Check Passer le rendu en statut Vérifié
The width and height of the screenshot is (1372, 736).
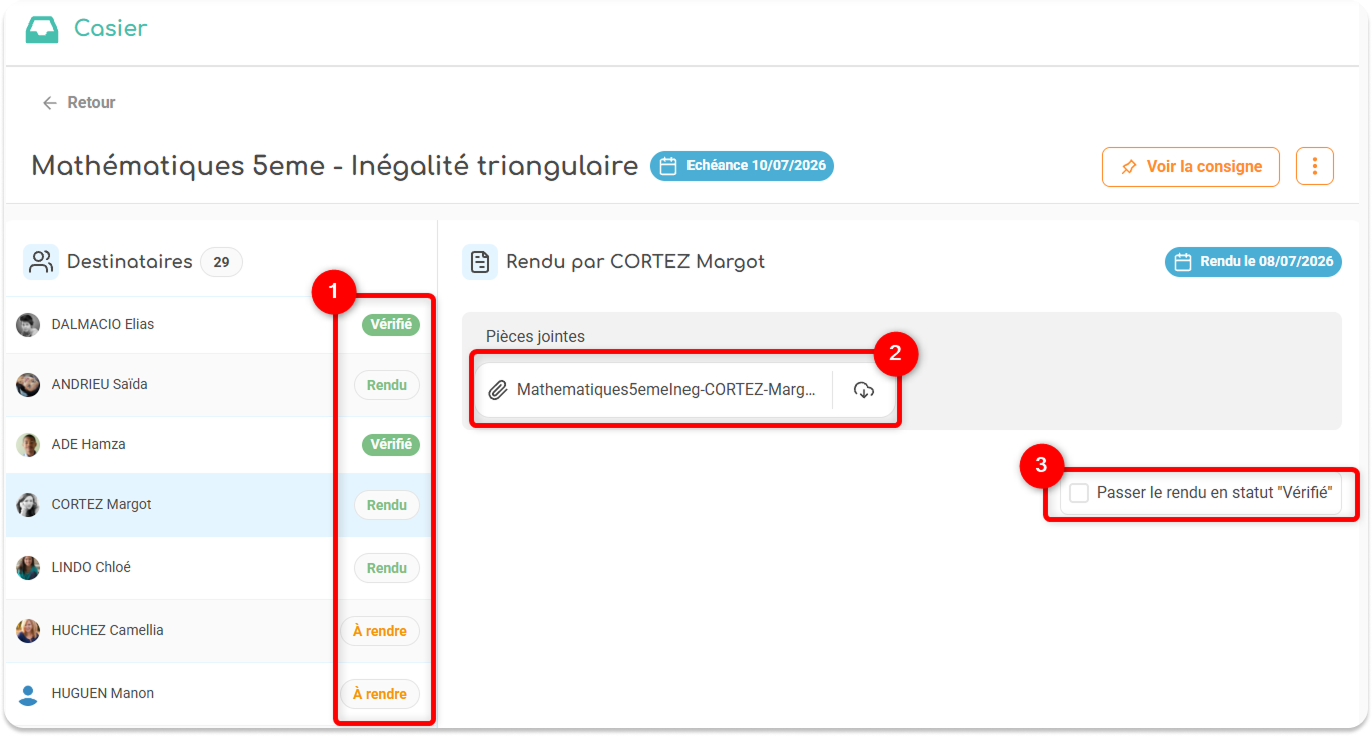click(1079, 493)
